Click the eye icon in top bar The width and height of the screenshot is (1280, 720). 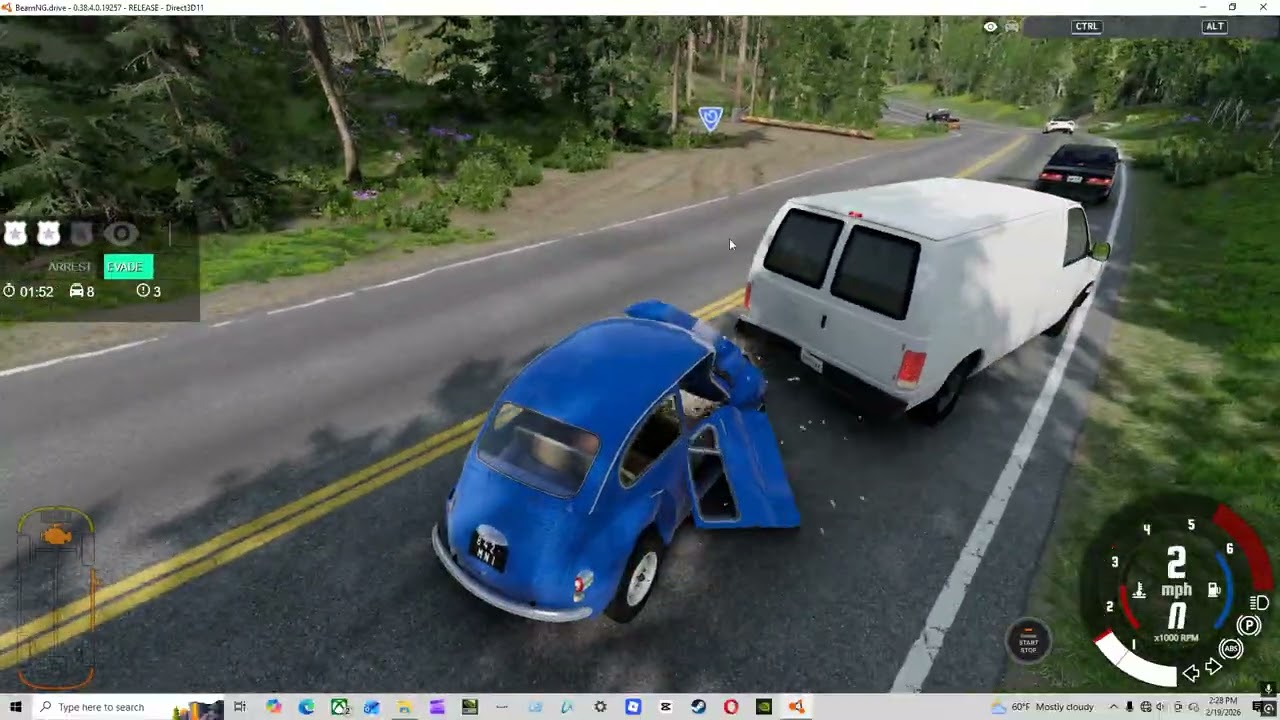990,27
